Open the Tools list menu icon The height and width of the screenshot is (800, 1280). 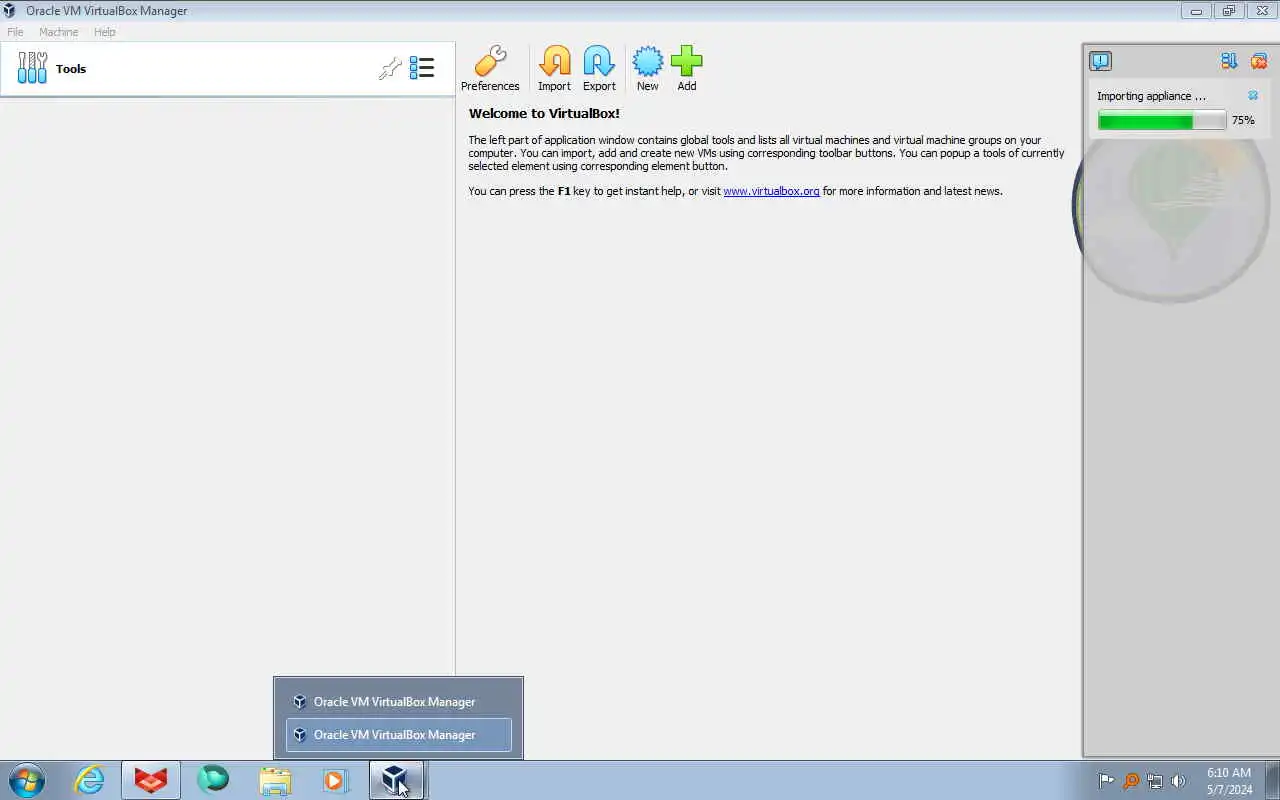[422, 68]
